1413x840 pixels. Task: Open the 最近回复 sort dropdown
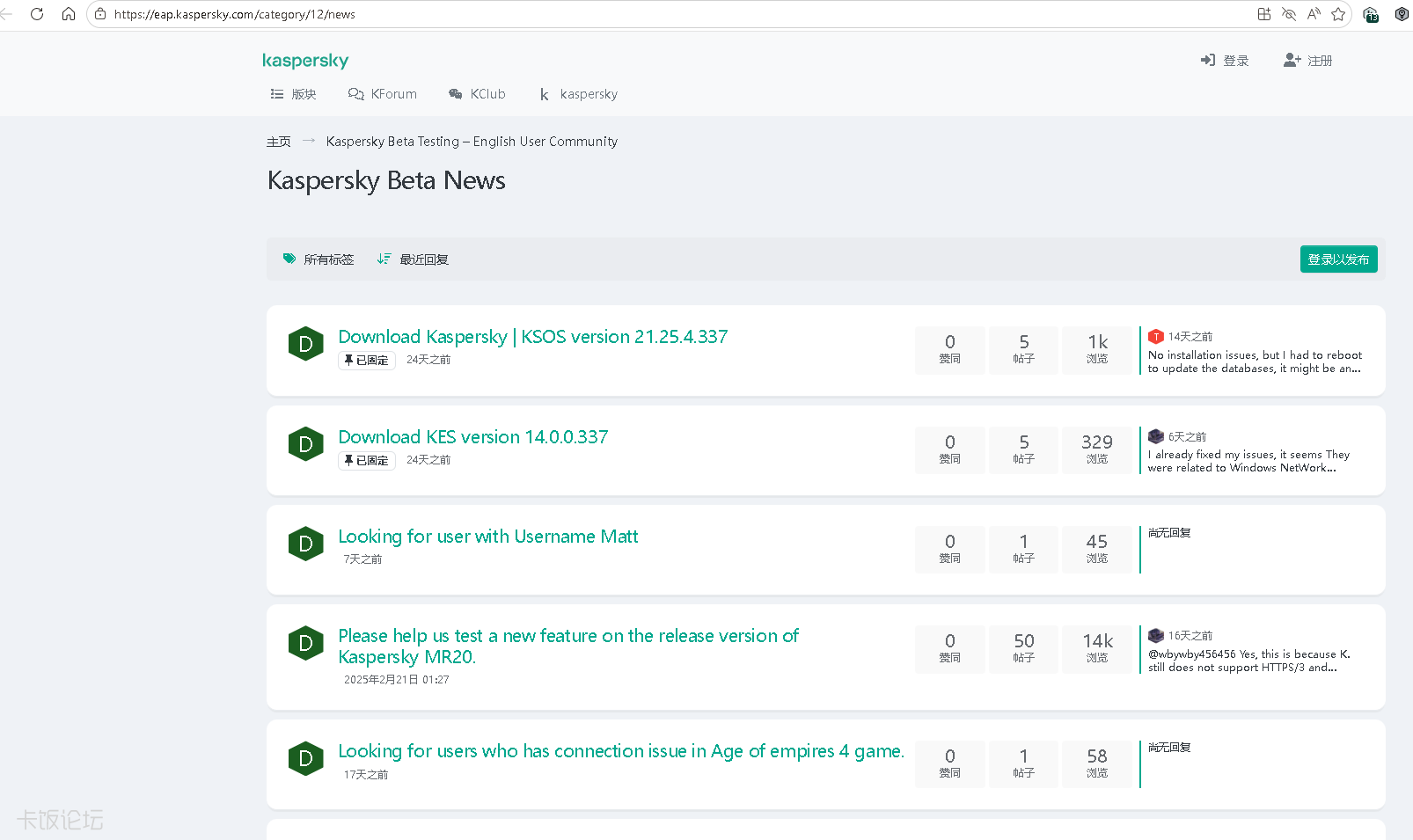(x=413, y=259)
